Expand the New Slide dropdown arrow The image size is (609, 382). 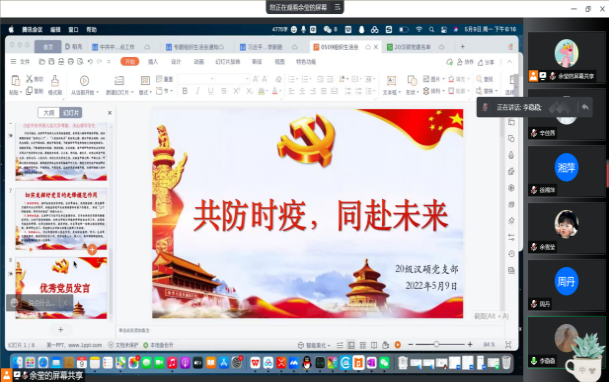132,93
